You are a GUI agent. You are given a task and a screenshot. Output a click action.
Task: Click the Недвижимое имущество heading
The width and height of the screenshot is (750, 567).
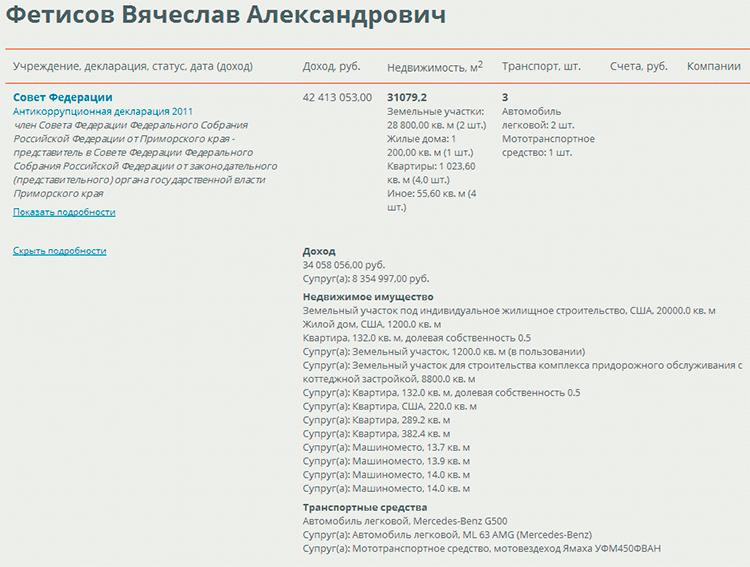pos(368,297)
